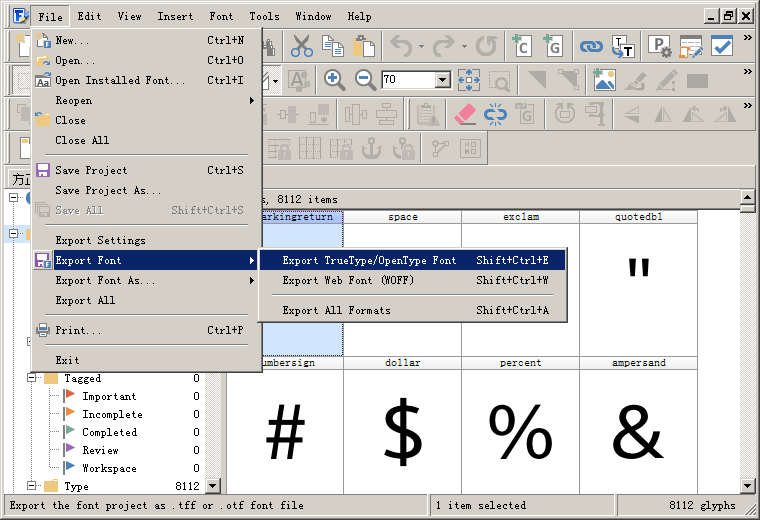Select the ampersand glyph cell
The height and width of the screenshot is (520, 760).
point(638,425)
